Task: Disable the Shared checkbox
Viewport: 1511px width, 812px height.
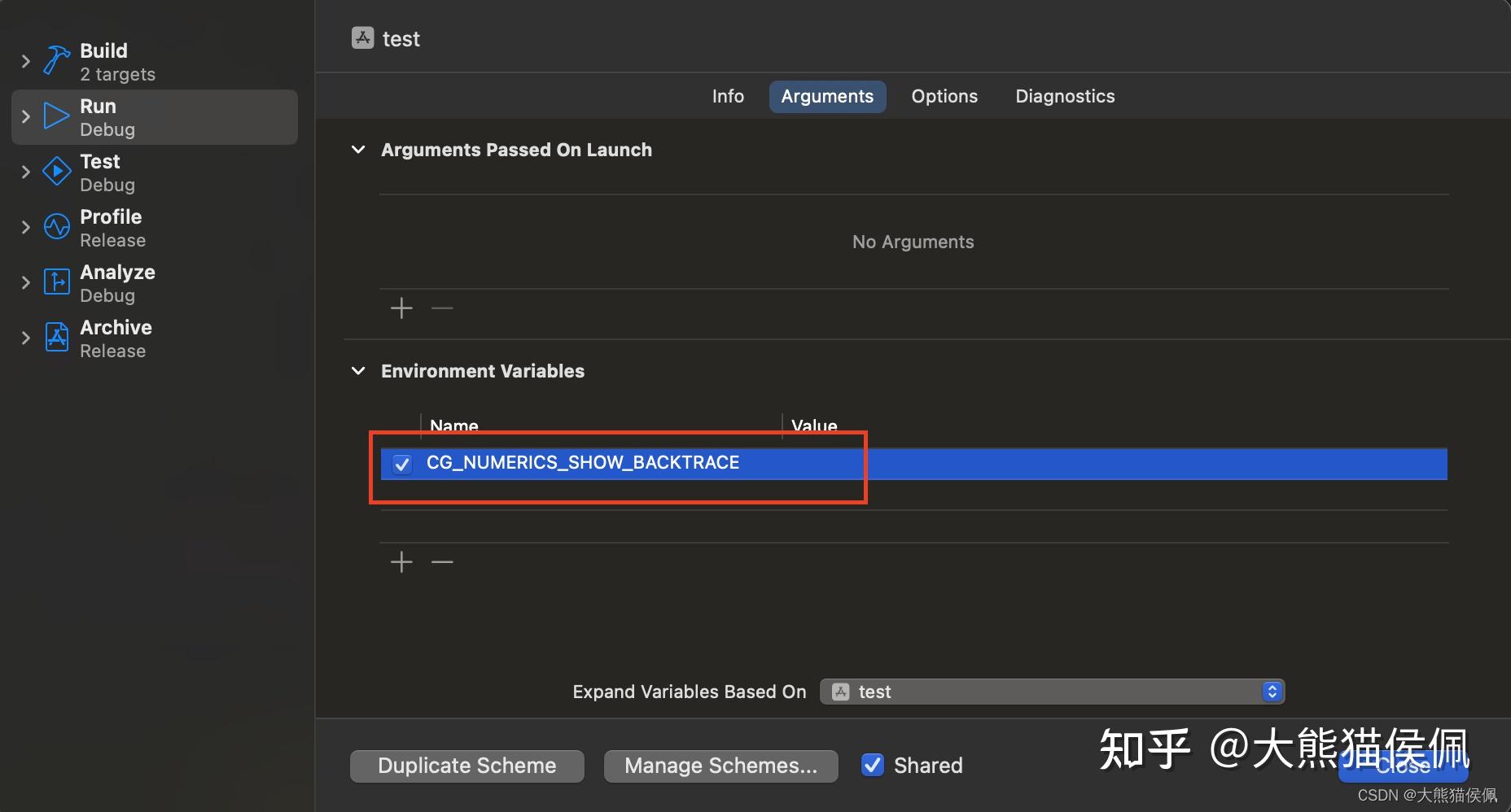Action: (x=872, y=765)
